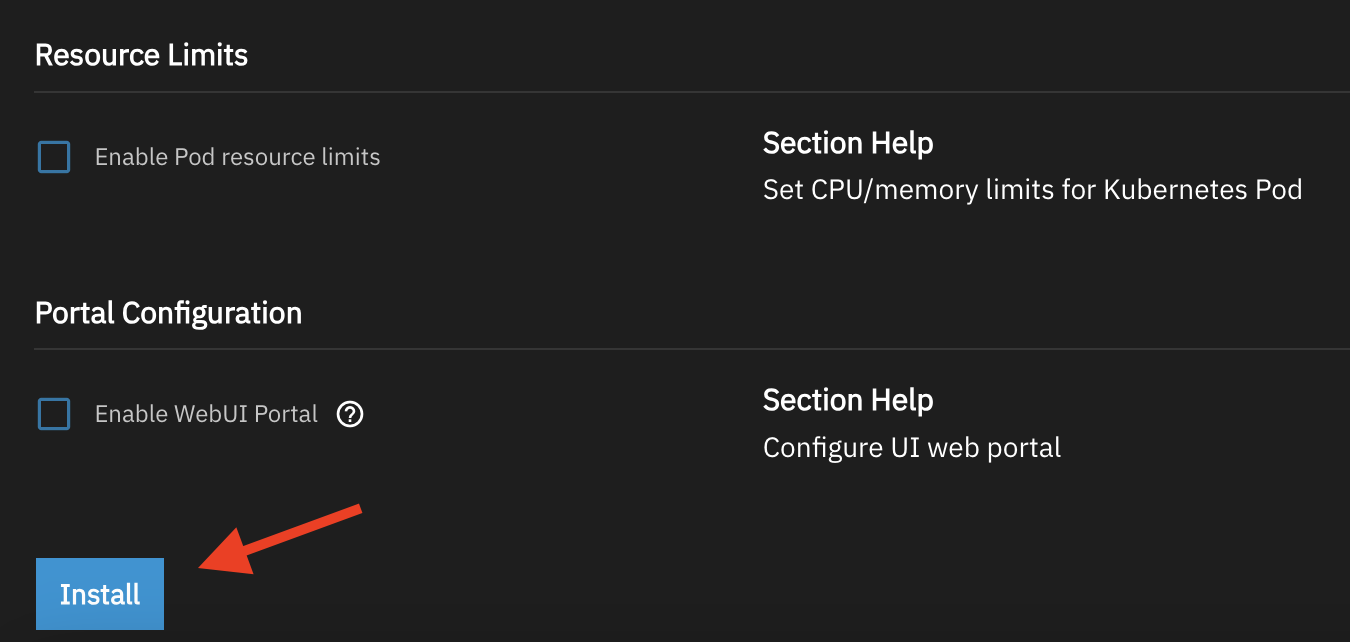Click the Enable WebUI Portal label text

(x=206, y=414)
